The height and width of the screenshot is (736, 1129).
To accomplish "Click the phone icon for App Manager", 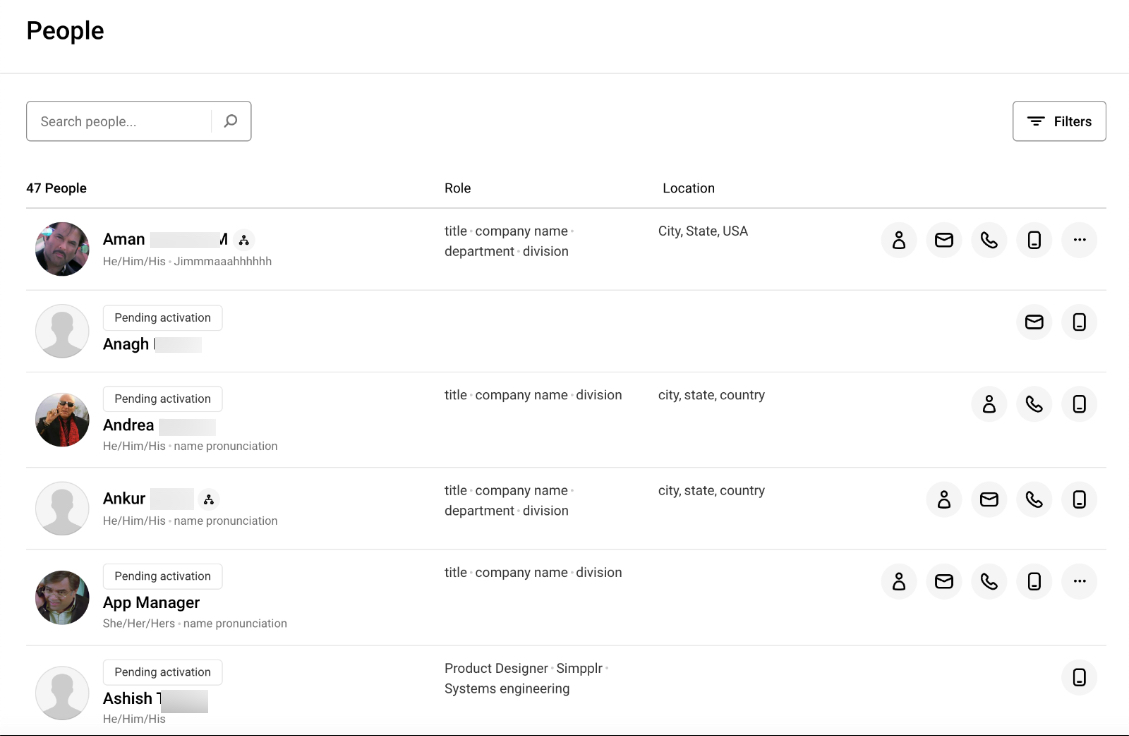I will tap(989, 581).
